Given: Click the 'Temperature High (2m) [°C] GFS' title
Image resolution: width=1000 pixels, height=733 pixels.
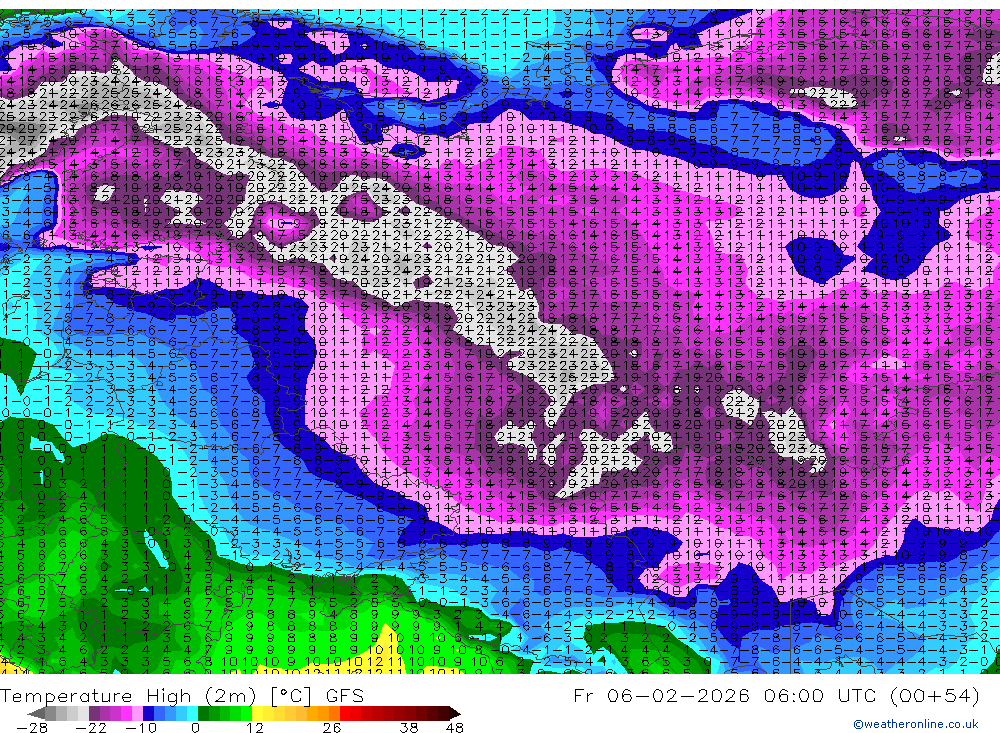Looking at the screenshot, I should [x=182, y=695].
